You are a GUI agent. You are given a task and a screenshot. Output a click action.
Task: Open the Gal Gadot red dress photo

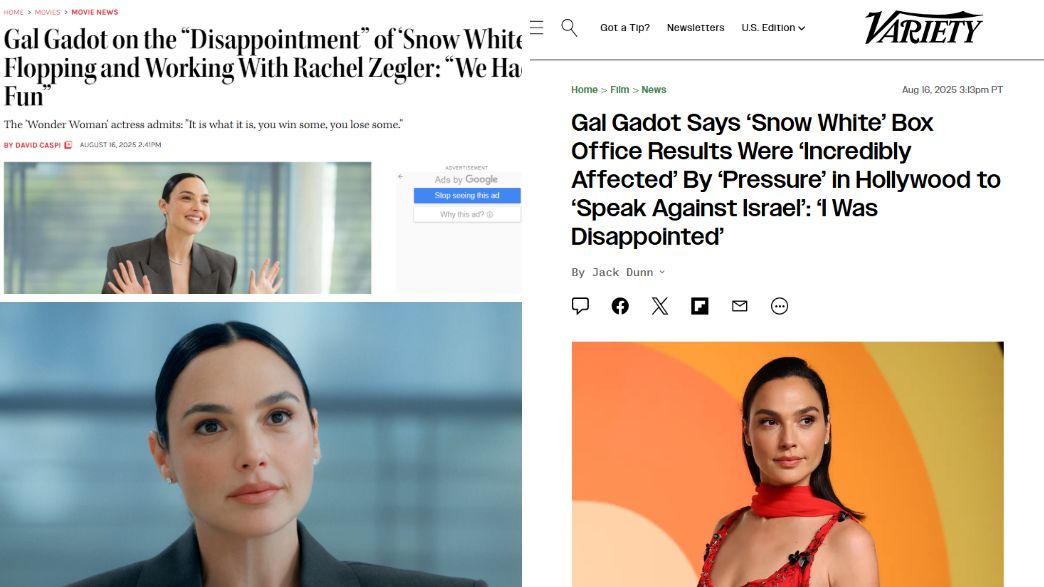pyautogui.click(x=787, y=465)
